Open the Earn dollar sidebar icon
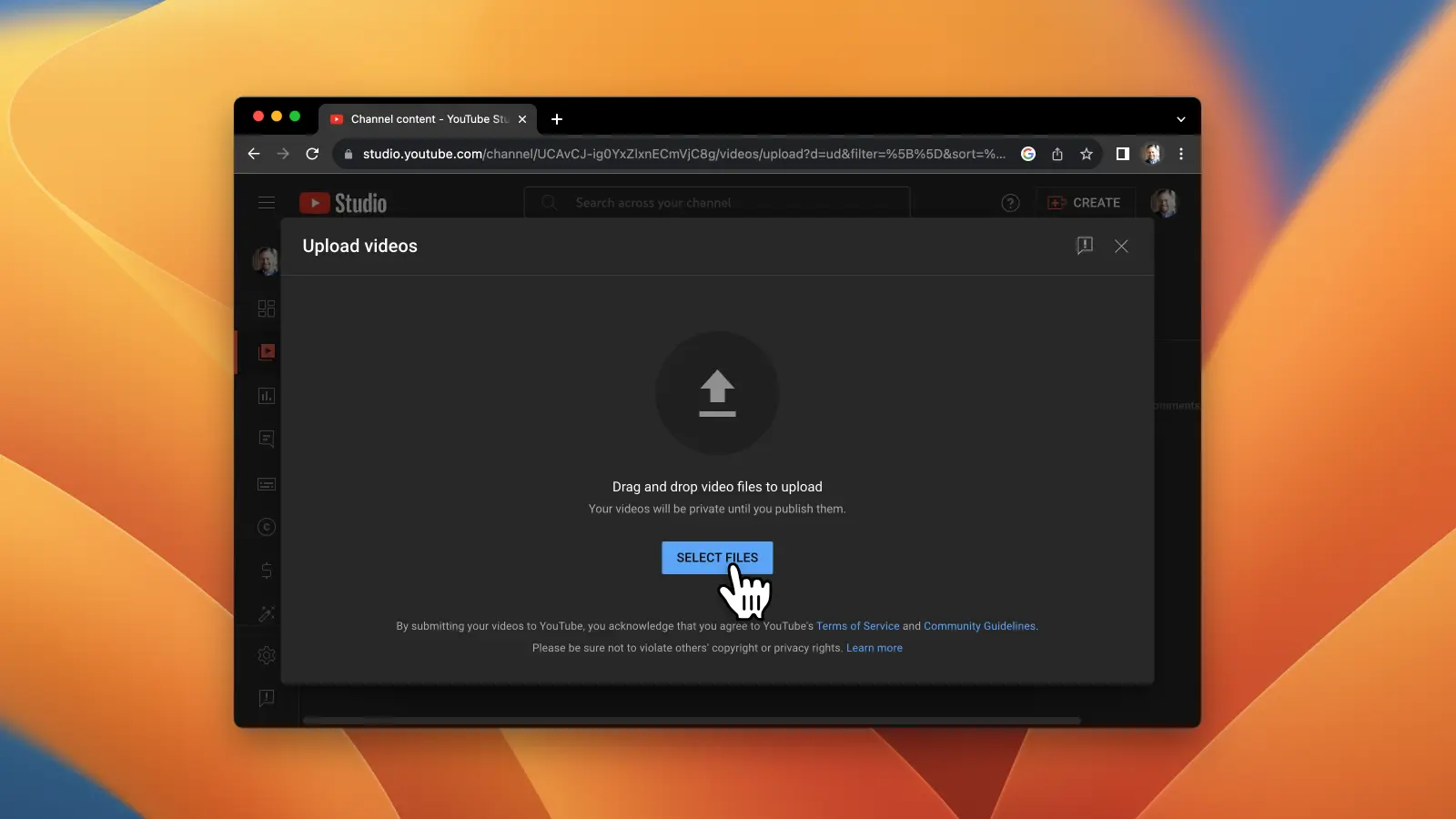This screenshot has width=1456, height=819. coord(267,571)
